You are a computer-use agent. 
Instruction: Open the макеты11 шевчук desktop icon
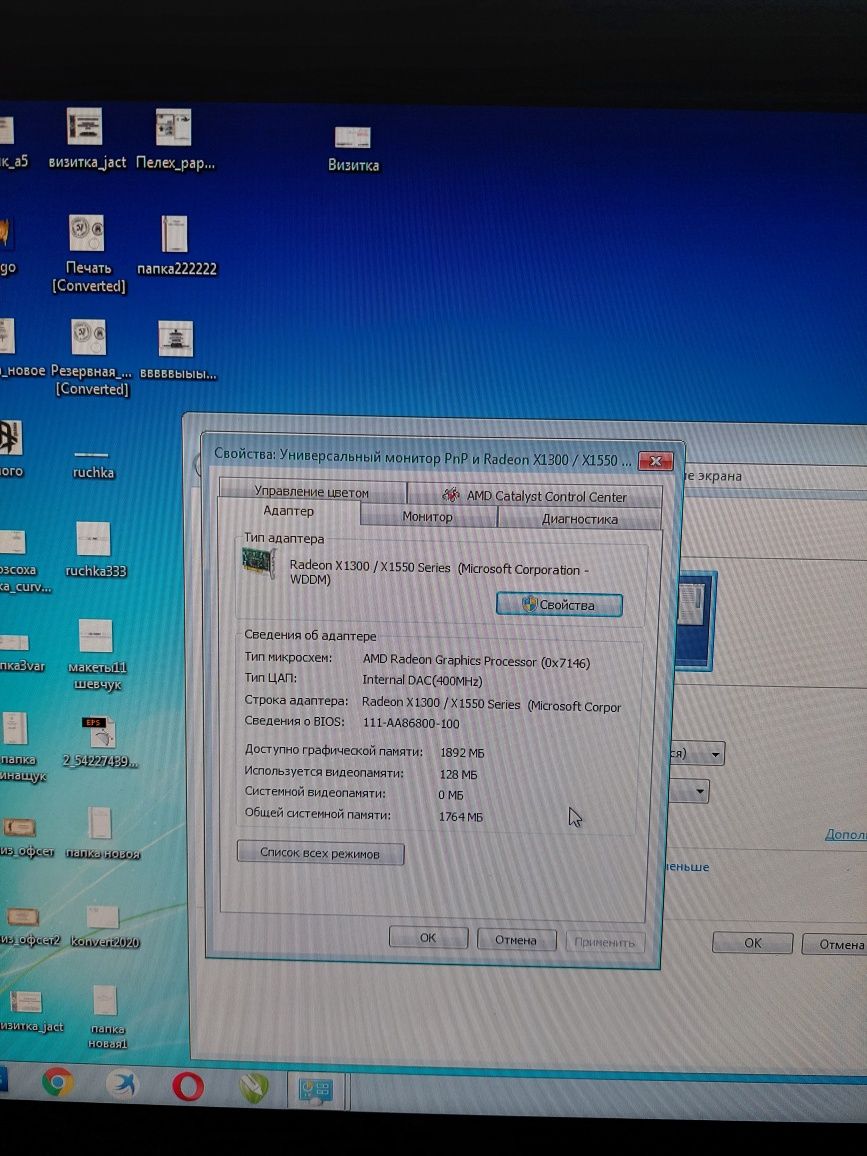97,655
